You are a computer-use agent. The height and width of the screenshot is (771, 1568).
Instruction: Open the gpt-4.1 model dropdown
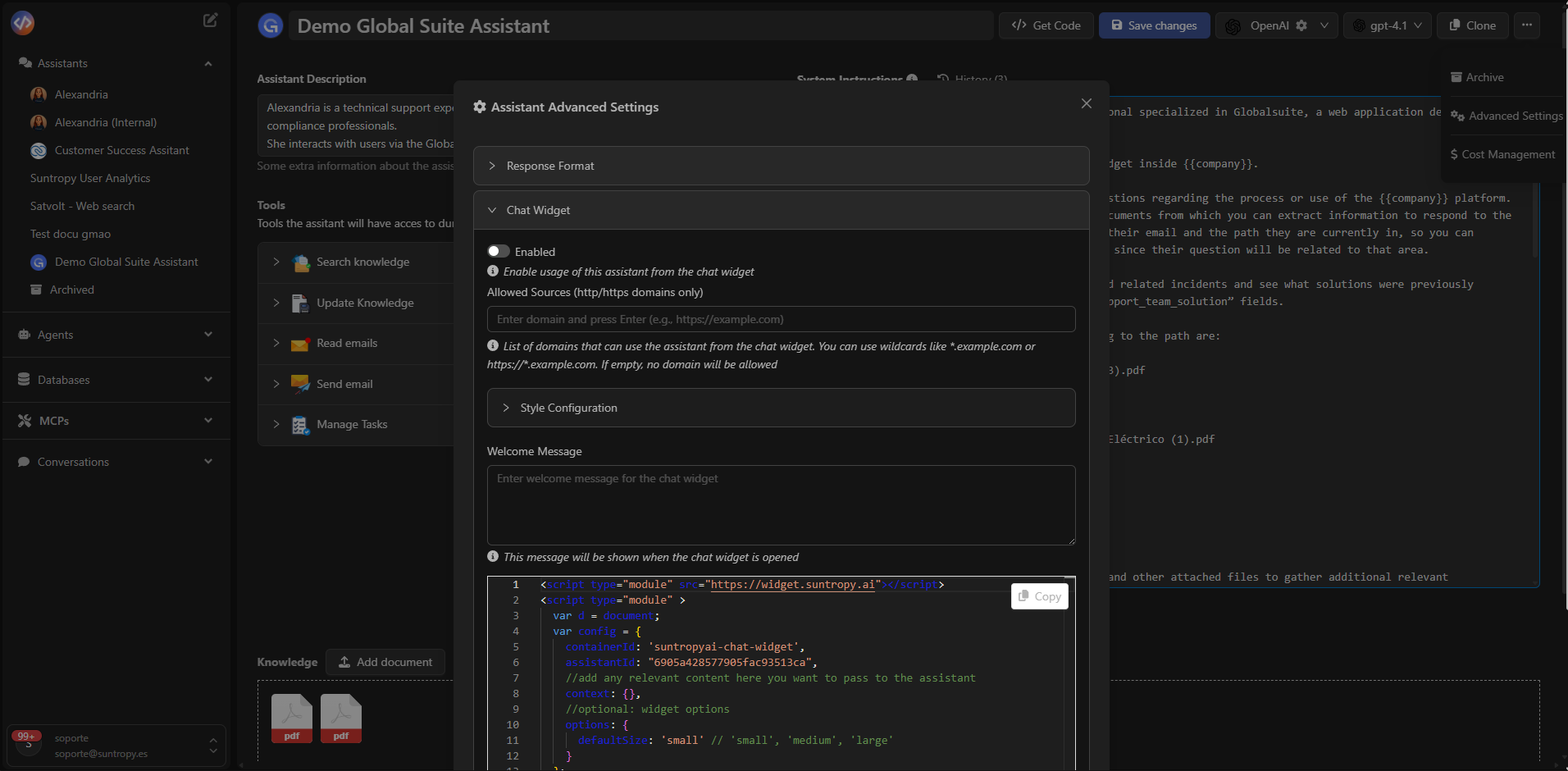point(1388,25)
